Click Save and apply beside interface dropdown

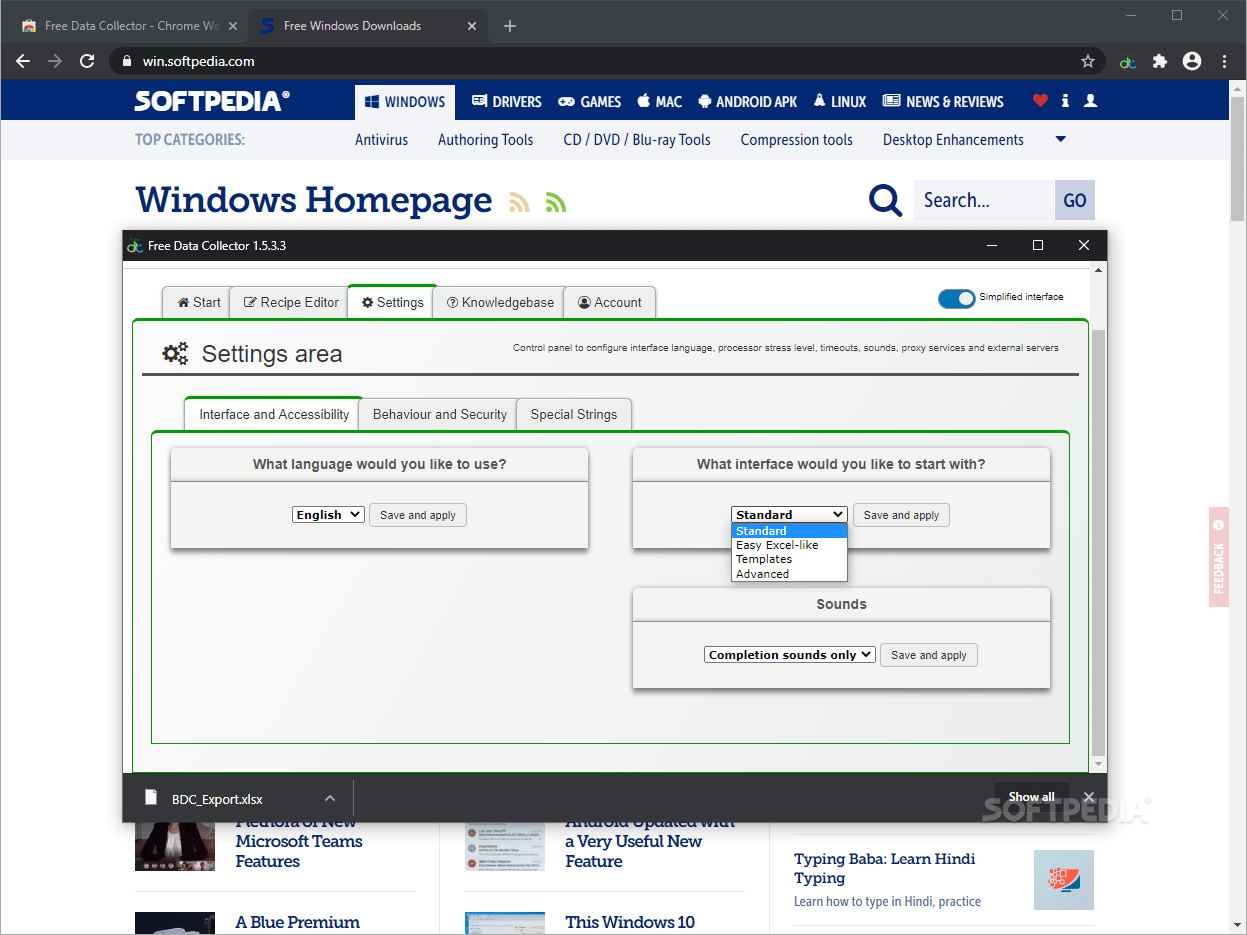901,515
